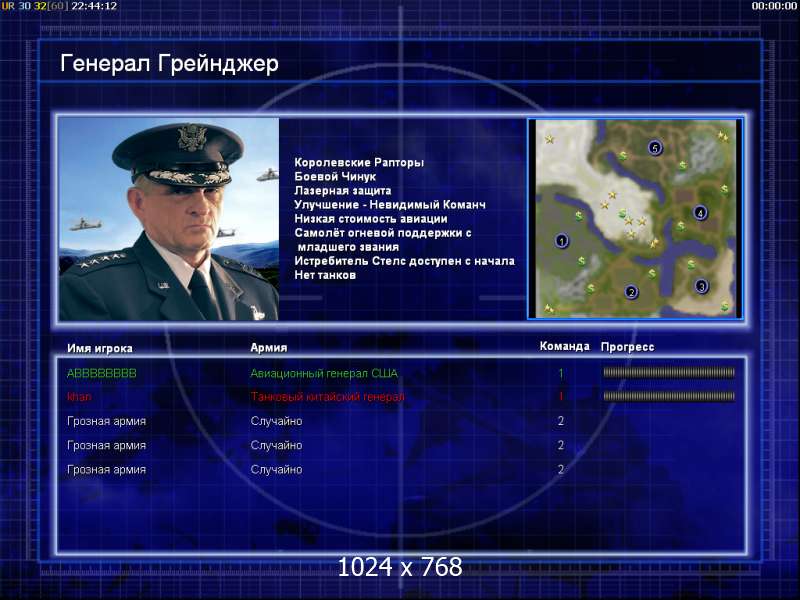This screenshot has width=800, height=600.
Task: Select player name khan
Action: (79, 396)
